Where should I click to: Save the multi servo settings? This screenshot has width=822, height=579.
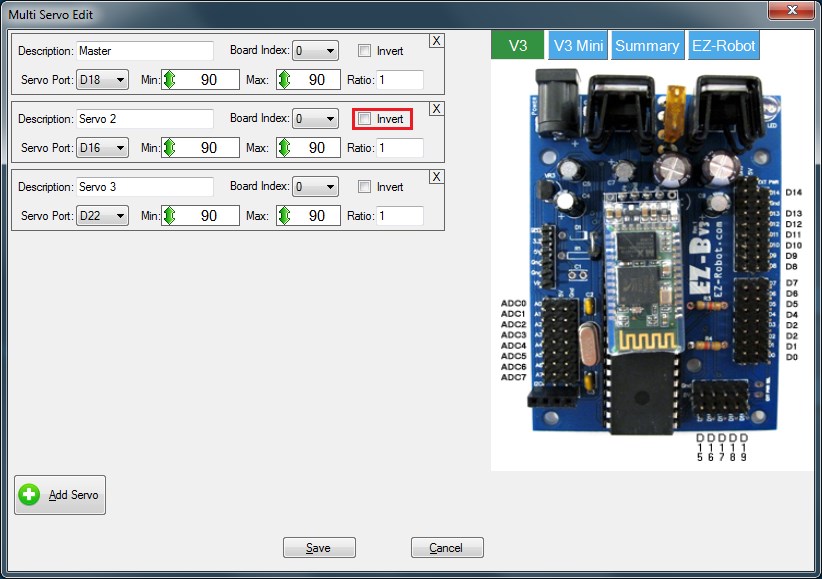tap(319, 548)
